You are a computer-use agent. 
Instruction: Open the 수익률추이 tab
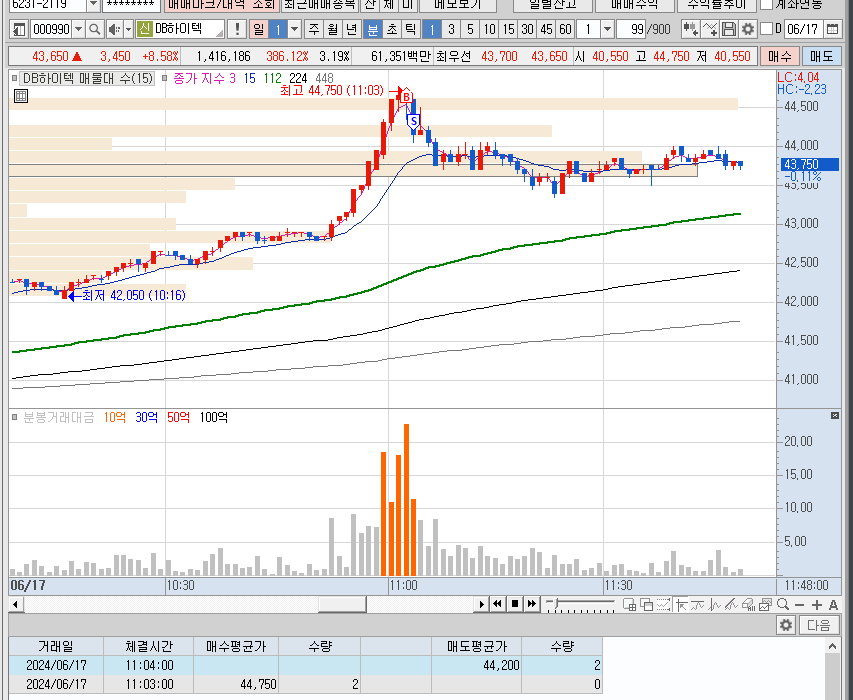tap(716, 5)
